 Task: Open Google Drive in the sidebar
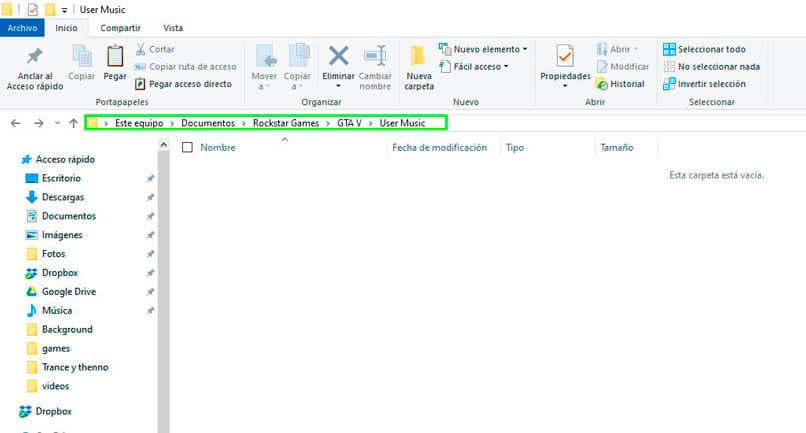[69, 292]
